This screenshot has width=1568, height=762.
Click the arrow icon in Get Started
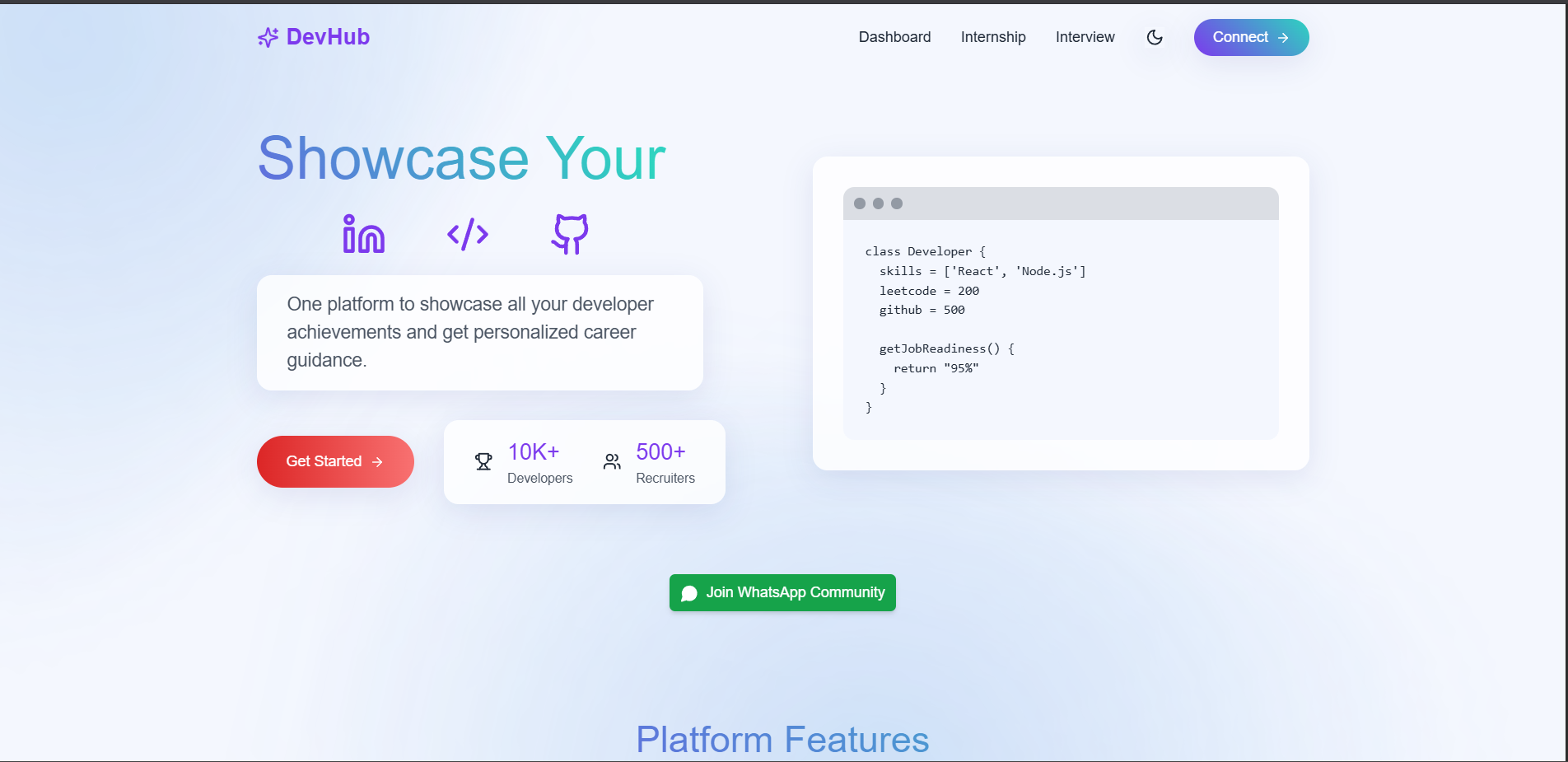coord(376,461)
